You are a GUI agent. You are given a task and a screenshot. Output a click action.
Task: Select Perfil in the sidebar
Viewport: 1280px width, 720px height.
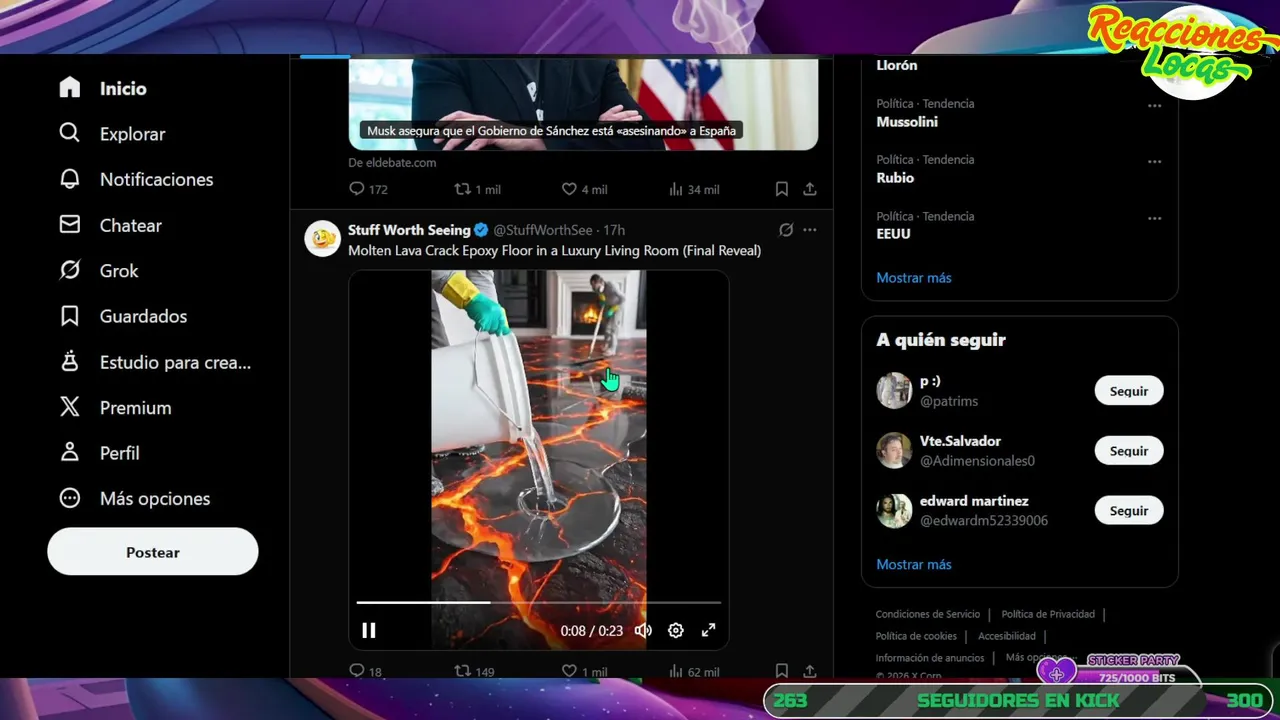click(x=119, y=453)
